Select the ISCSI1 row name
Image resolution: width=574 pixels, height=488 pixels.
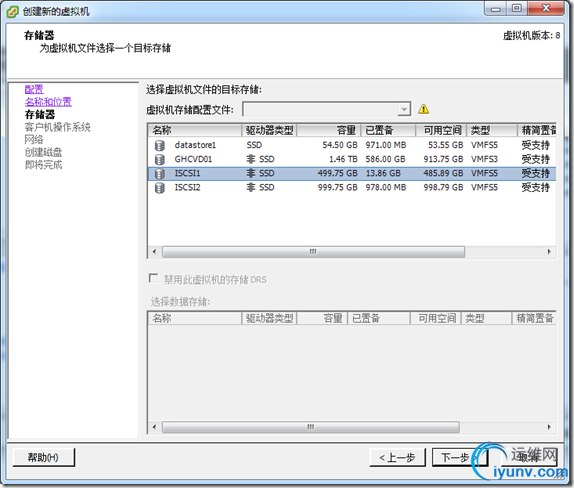[x=187, y=173]
